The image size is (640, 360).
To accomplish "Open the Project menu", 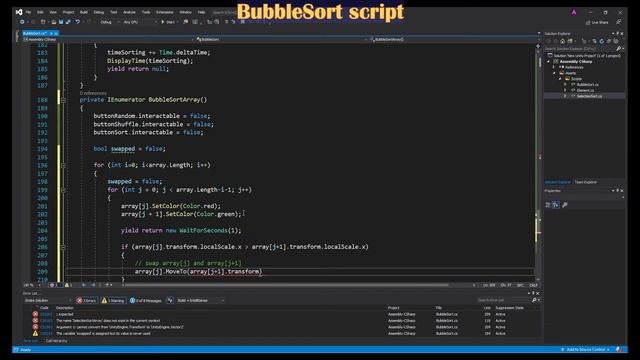I will (x=68, y=12).
